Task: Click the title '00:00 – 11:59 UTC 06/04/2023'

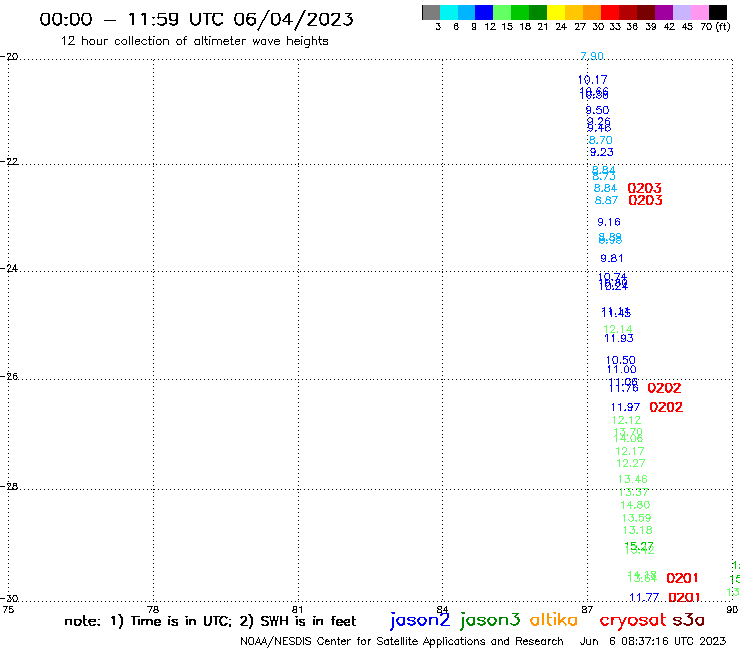Action: pos(196,19)
